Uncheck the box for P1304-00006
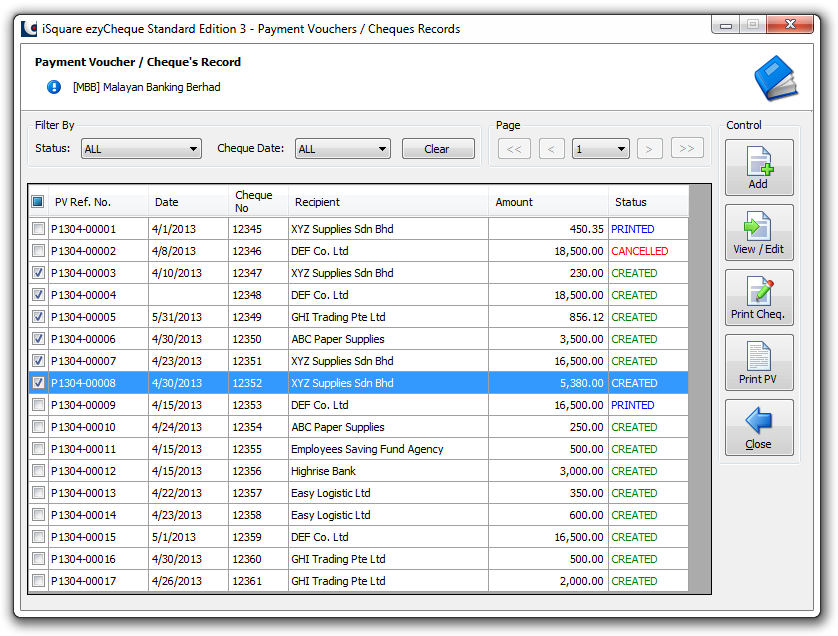The image size is (838, 636). (38, 339)
